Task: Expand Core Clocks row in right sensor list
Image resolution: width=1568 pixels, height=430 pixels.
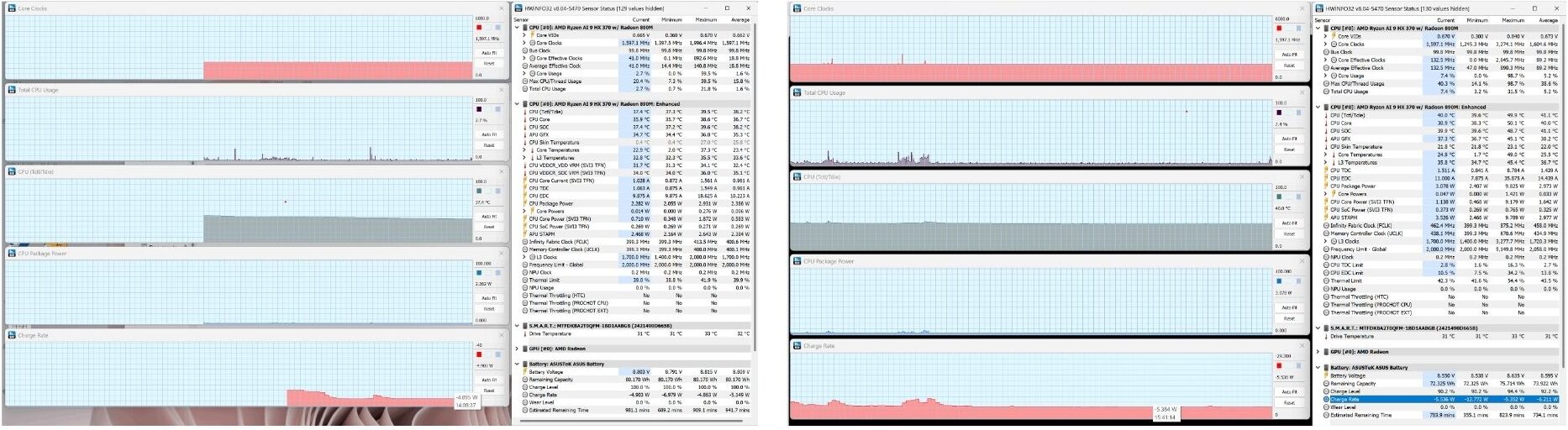Action: [1326, 45]
